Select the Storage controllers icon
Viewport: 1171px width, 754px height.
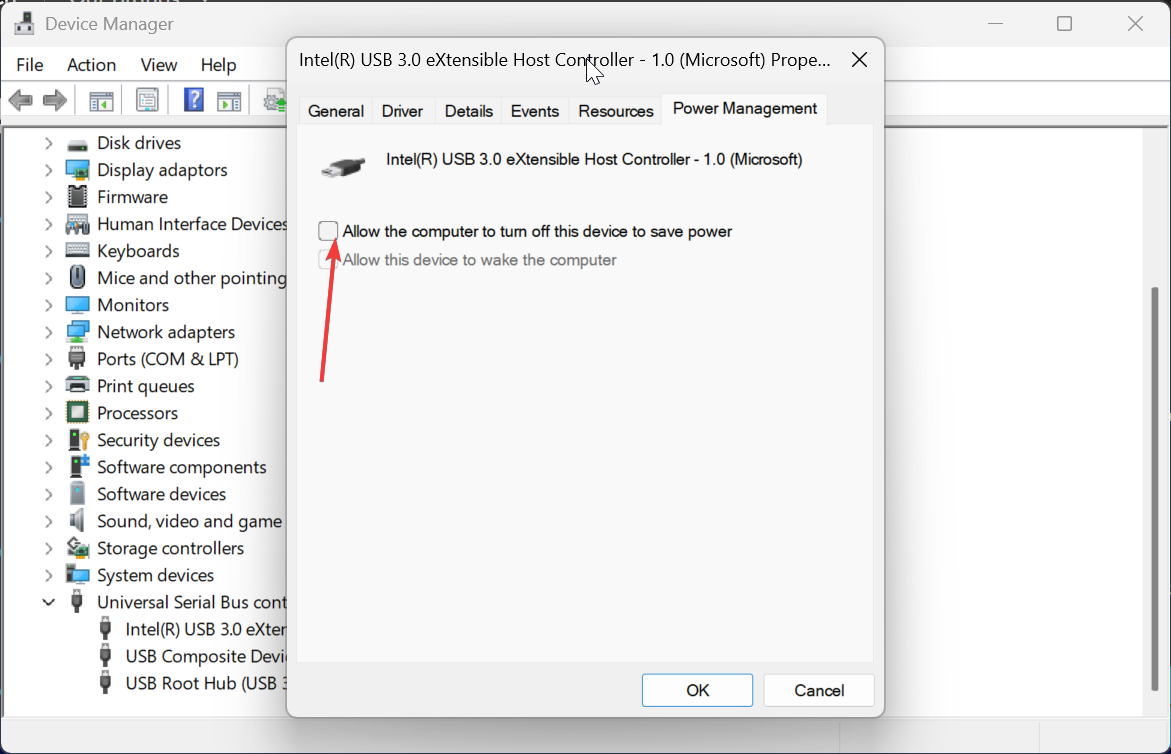click(x=78, y=548)
